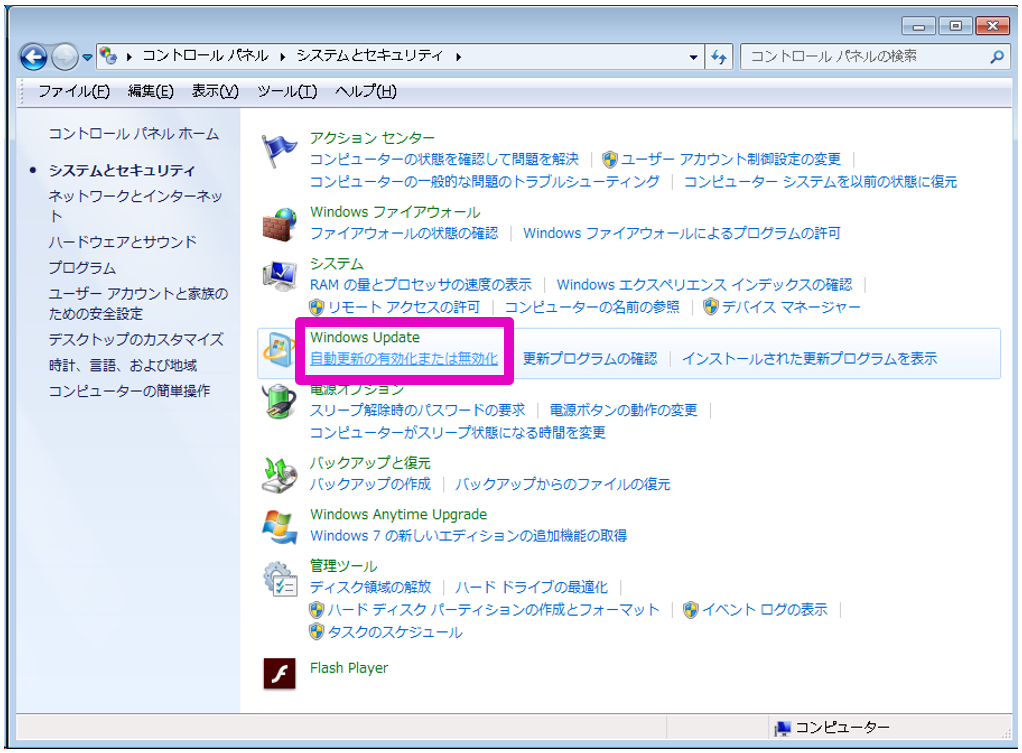Open the Windows ファイアウォール heading
1022x753 pixels.
pyautogui.click(x=395, y=212)
